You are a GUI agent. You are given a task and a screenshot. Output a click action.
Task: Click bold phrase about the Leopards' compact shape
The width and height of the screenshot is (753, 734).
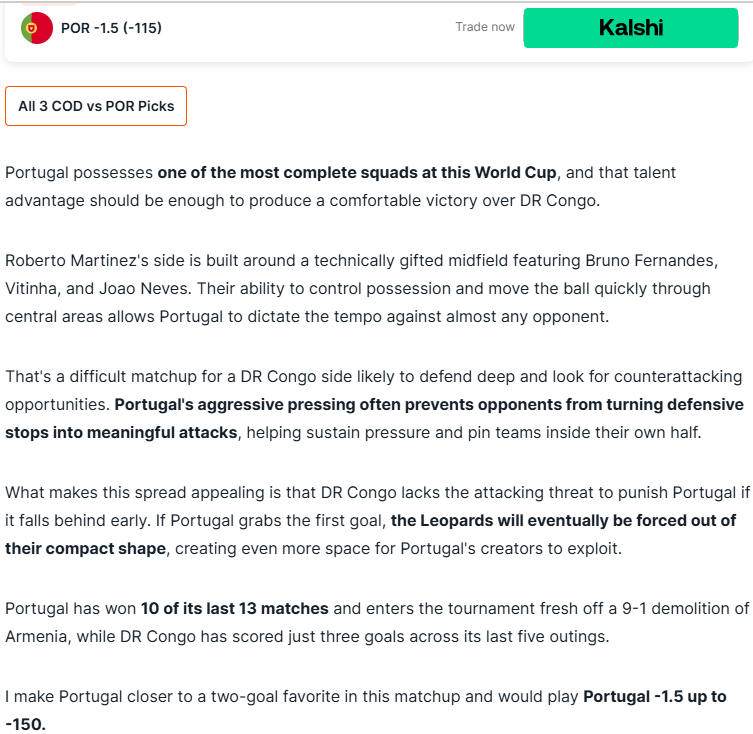[x=371, y=534]
